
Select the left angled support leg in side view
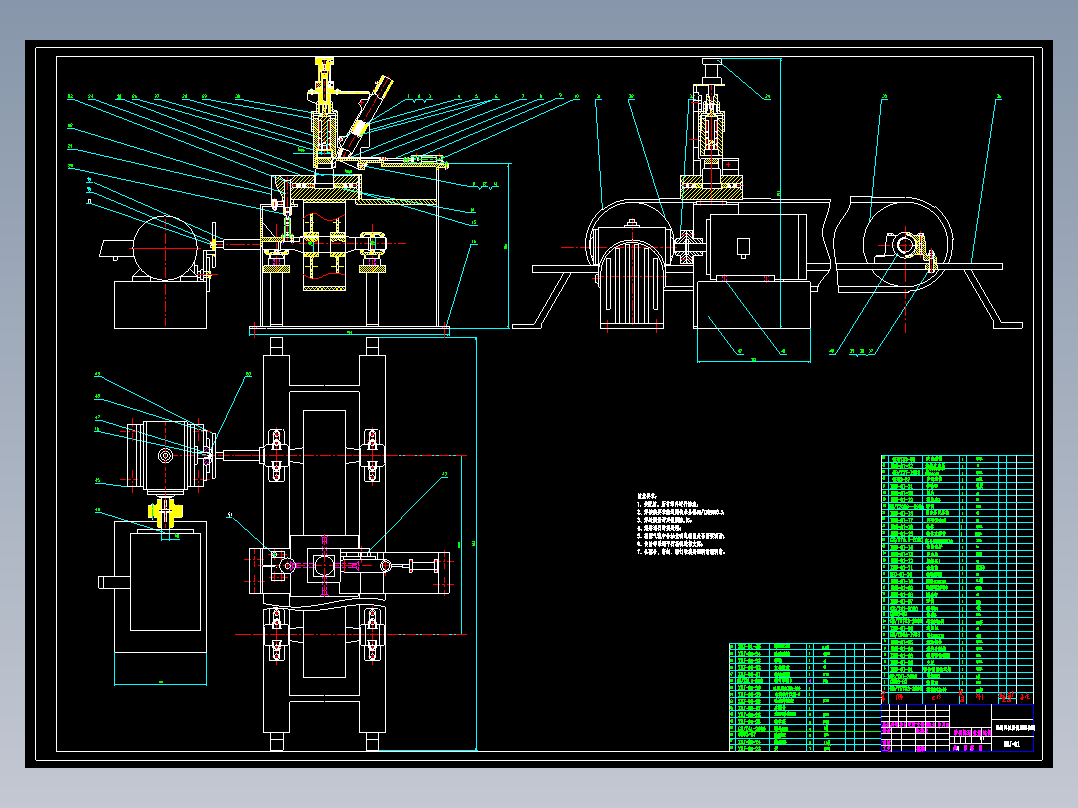click(544, 298)
